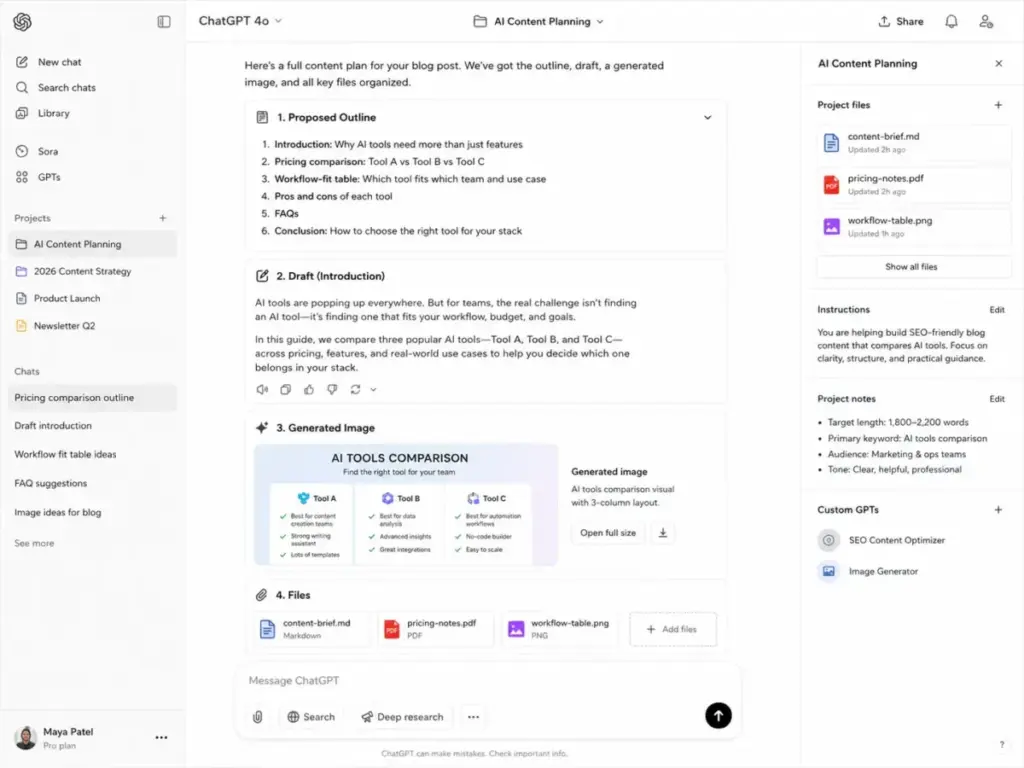Open more composer tools ellipsis
This screenshot has width=1024, height=768.
pos(473,717)
